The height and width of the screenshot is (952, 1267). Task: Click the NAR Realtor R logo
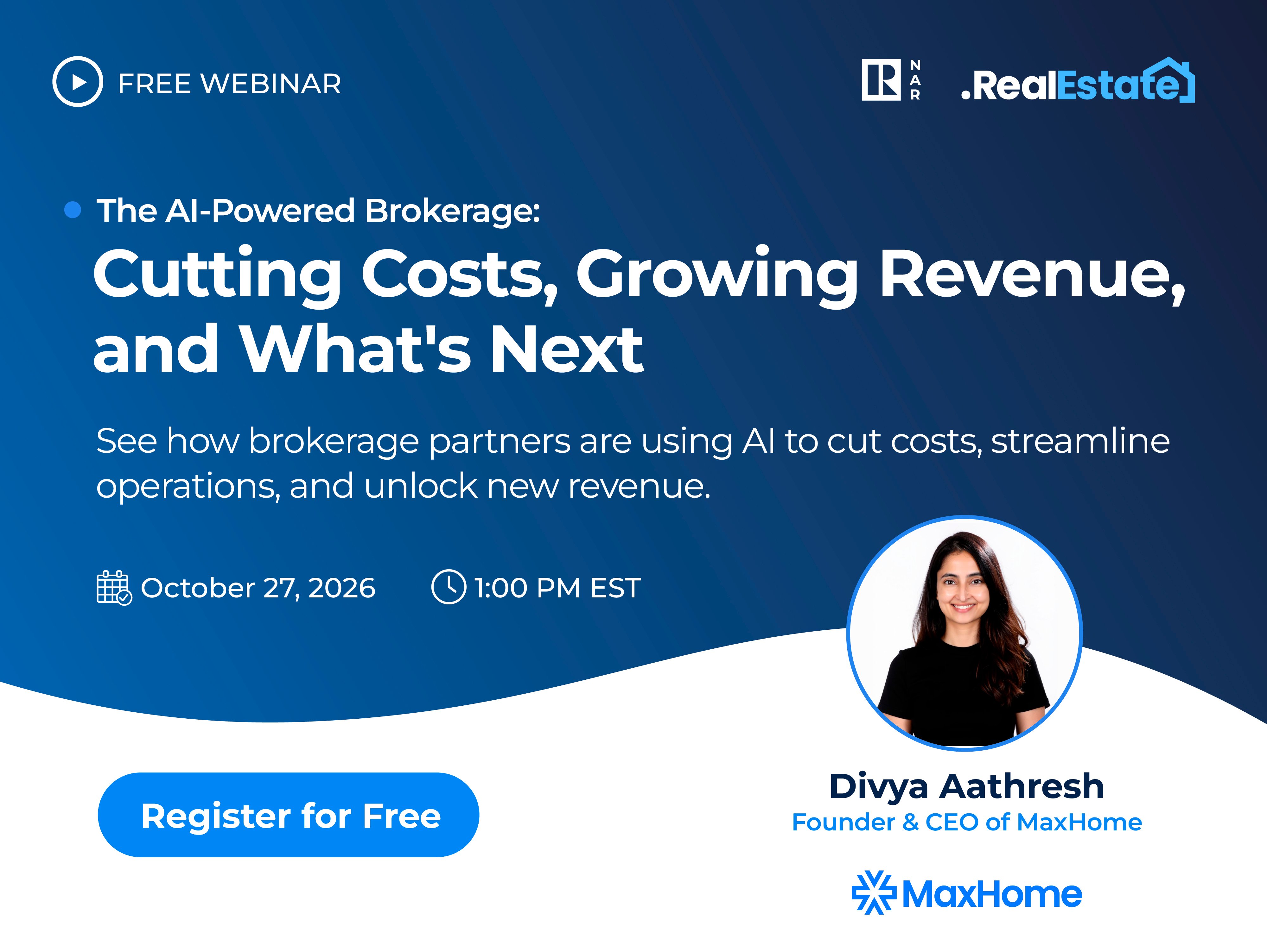tap(881, 81)
